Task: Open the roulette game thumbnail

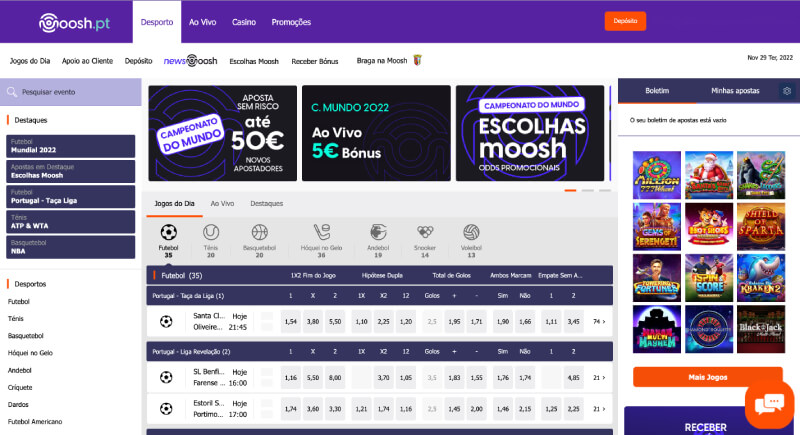Action: click(709, 329)
